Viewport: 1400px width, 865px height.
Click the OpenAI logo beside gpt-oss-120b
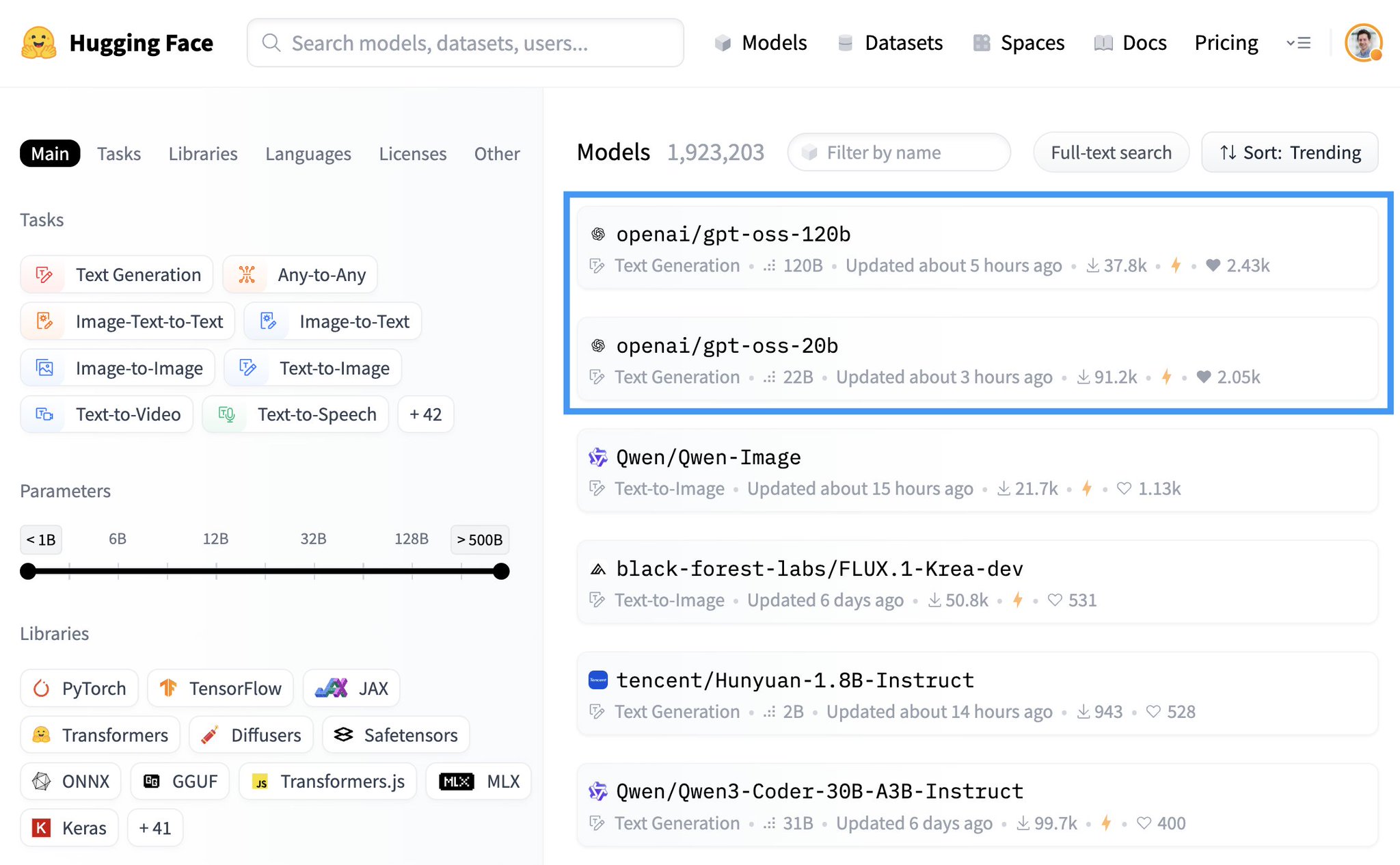[598, 235]
